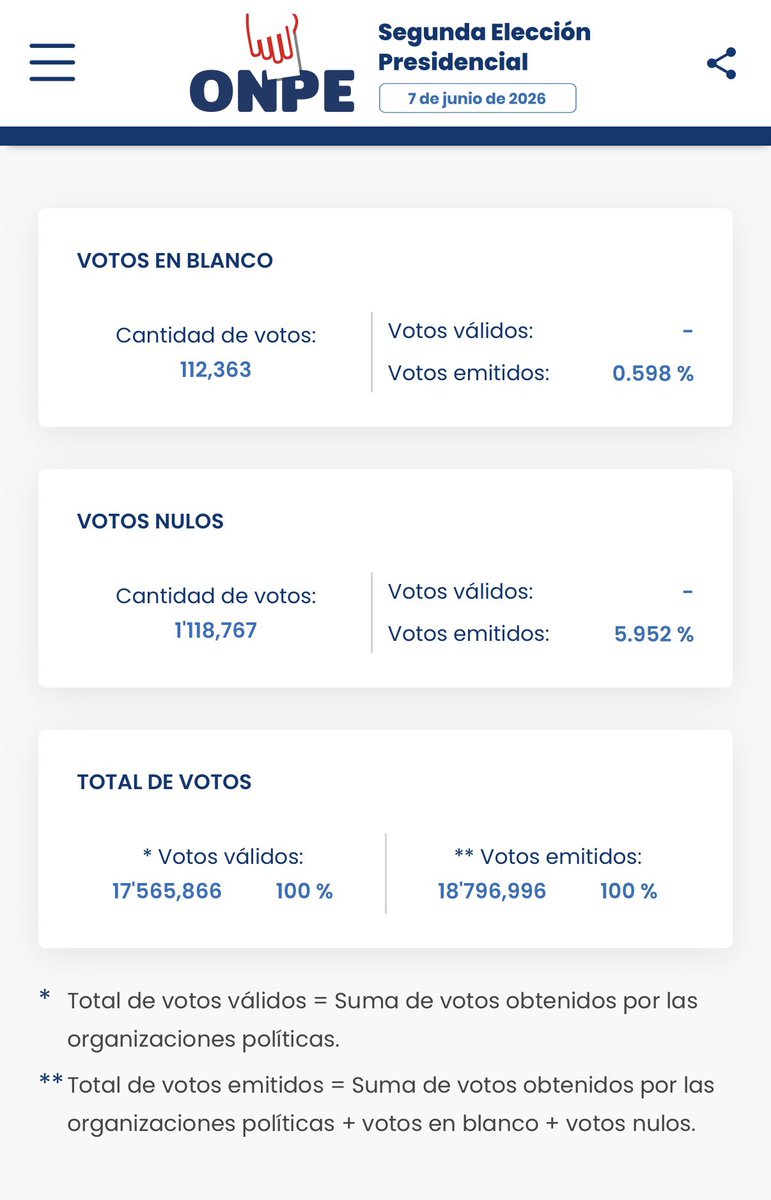
Task: Click the Votos en Blanco heading
Action: [x=175, y=260]
